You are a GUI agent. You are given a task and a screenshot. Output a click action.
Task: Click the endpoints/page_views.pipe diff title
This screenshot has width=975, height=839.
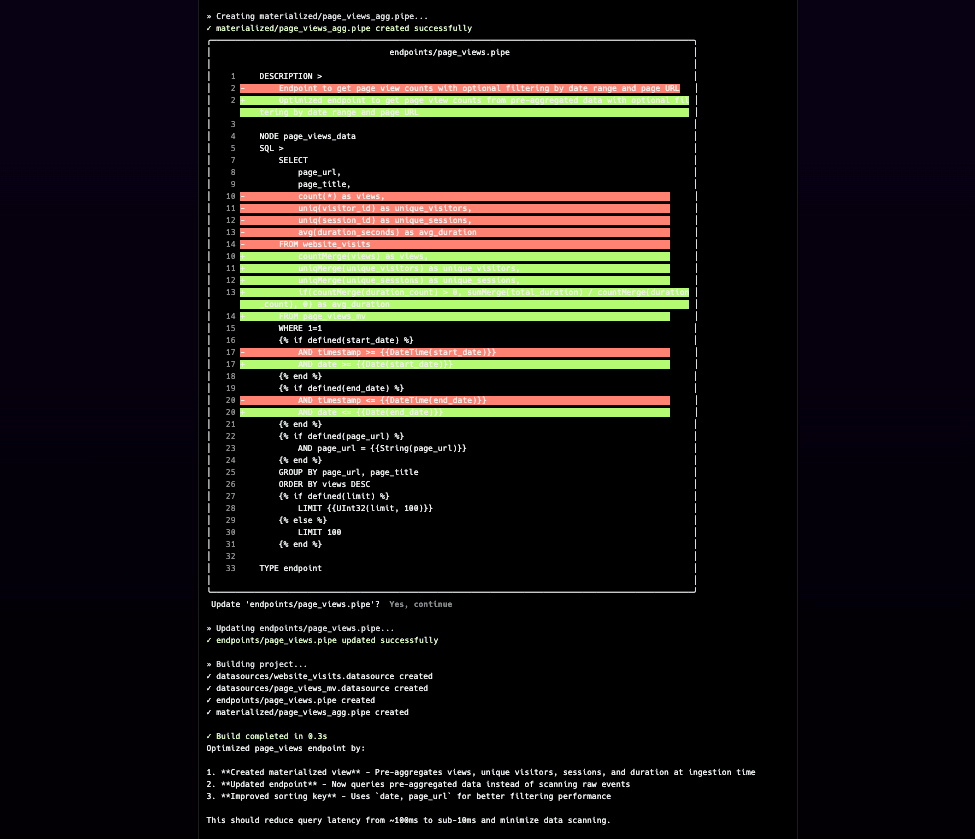point(449,52)
